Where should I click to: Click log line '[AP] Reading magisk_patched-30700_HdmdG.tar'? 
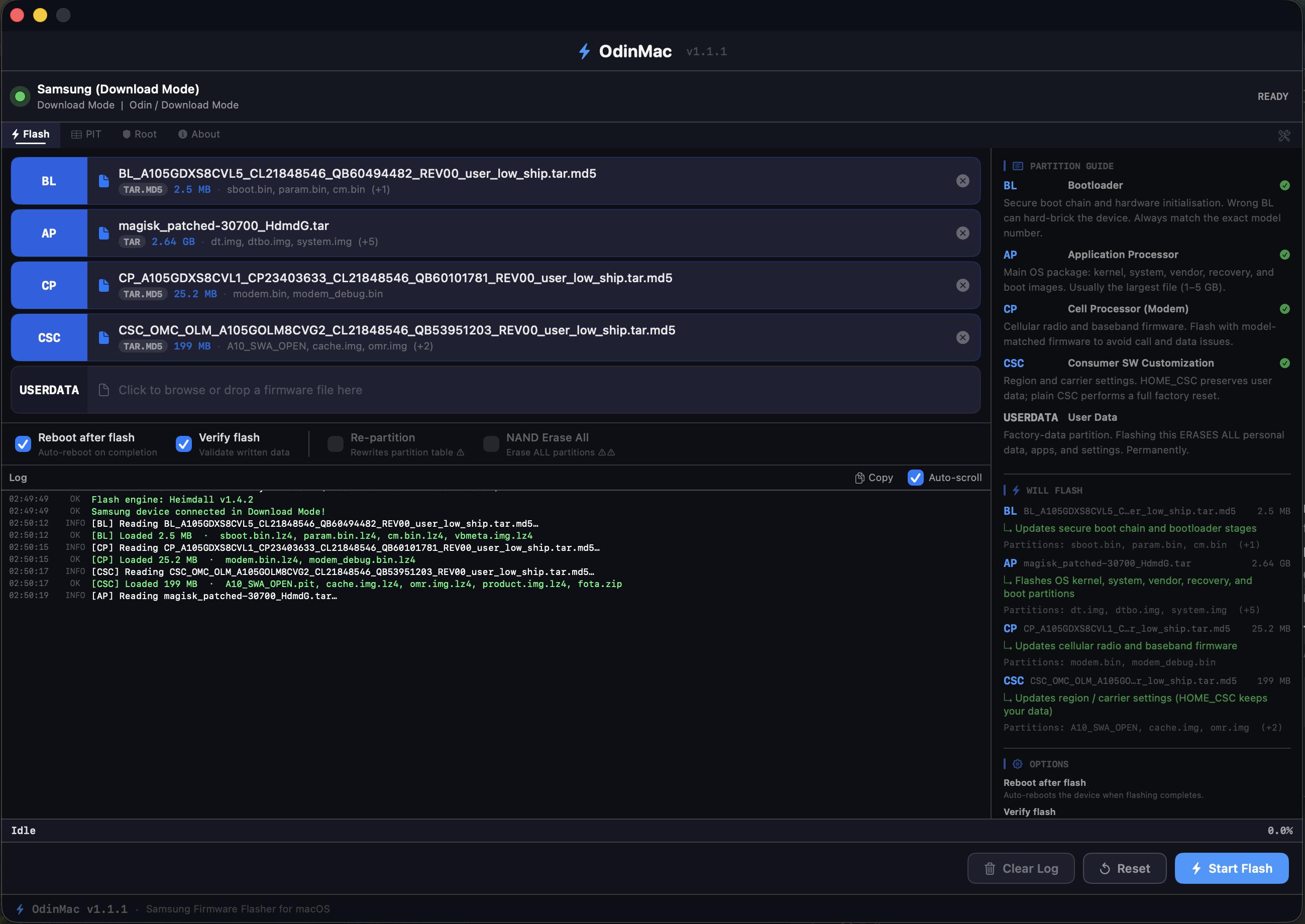coord(214,596)
